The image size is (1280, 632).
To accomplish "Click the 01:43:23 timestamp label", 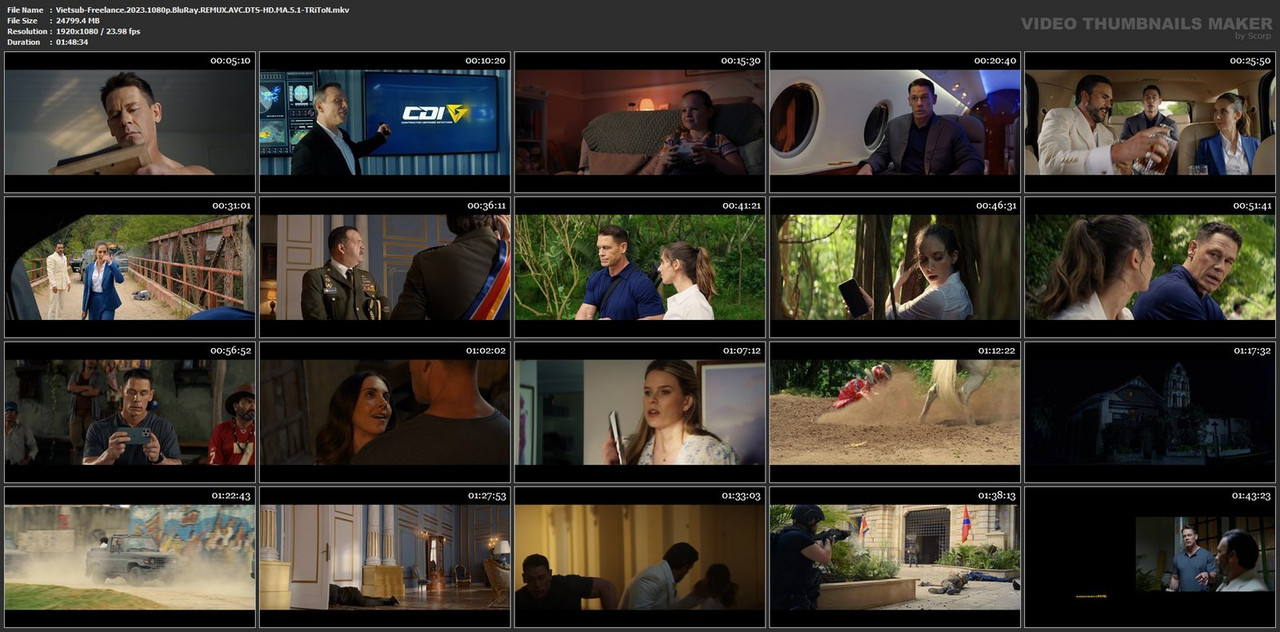I will click(x=1251, y=496).
